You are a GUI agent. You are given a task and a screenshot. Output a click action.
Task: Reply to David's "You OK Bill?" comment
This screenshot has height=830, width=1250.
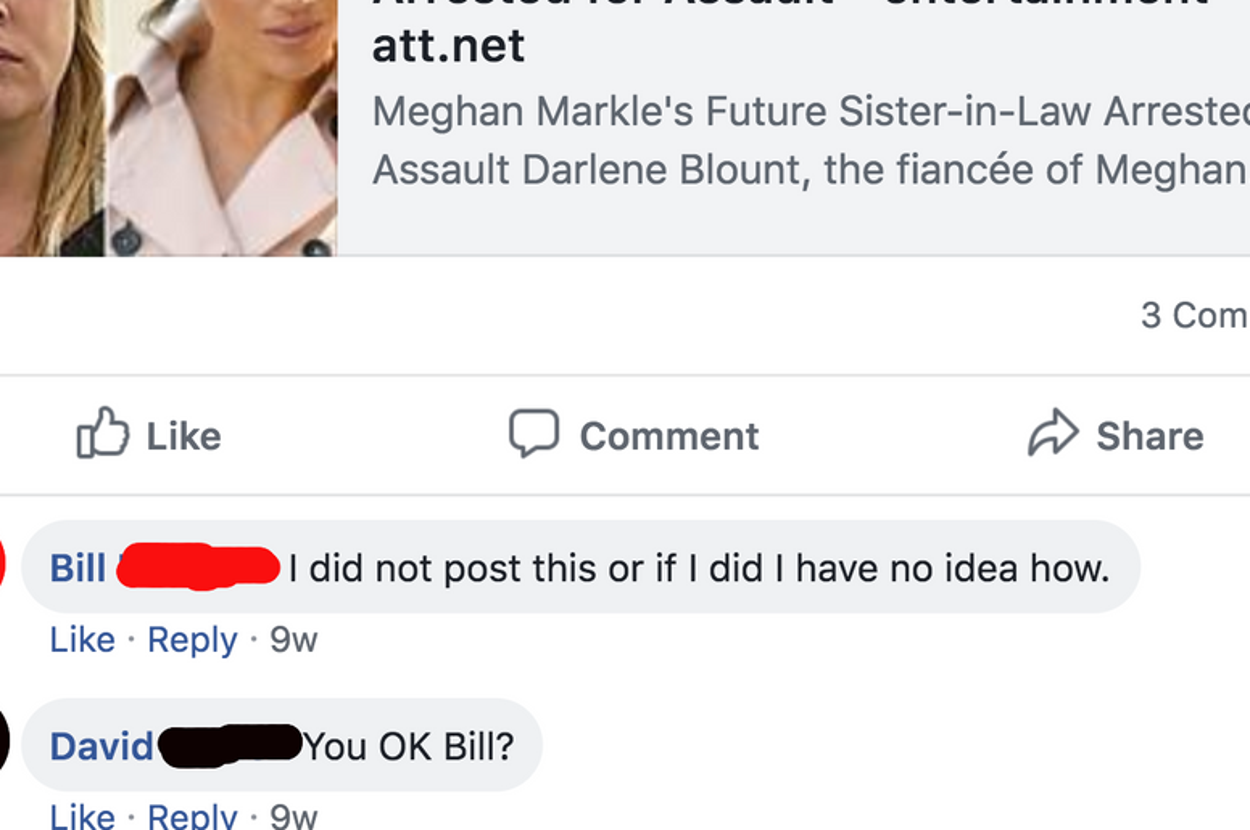coord(192,816)
